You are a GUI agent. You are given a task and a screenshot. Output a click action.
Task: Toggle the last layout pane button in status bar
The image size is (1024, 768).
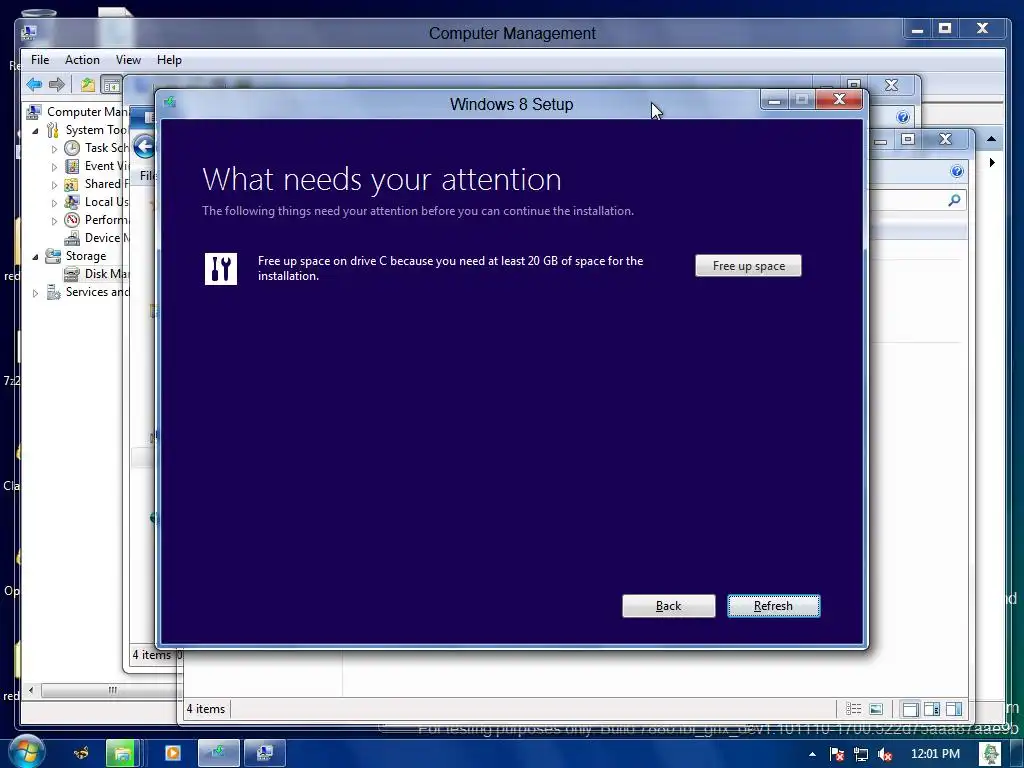[953, 709]
